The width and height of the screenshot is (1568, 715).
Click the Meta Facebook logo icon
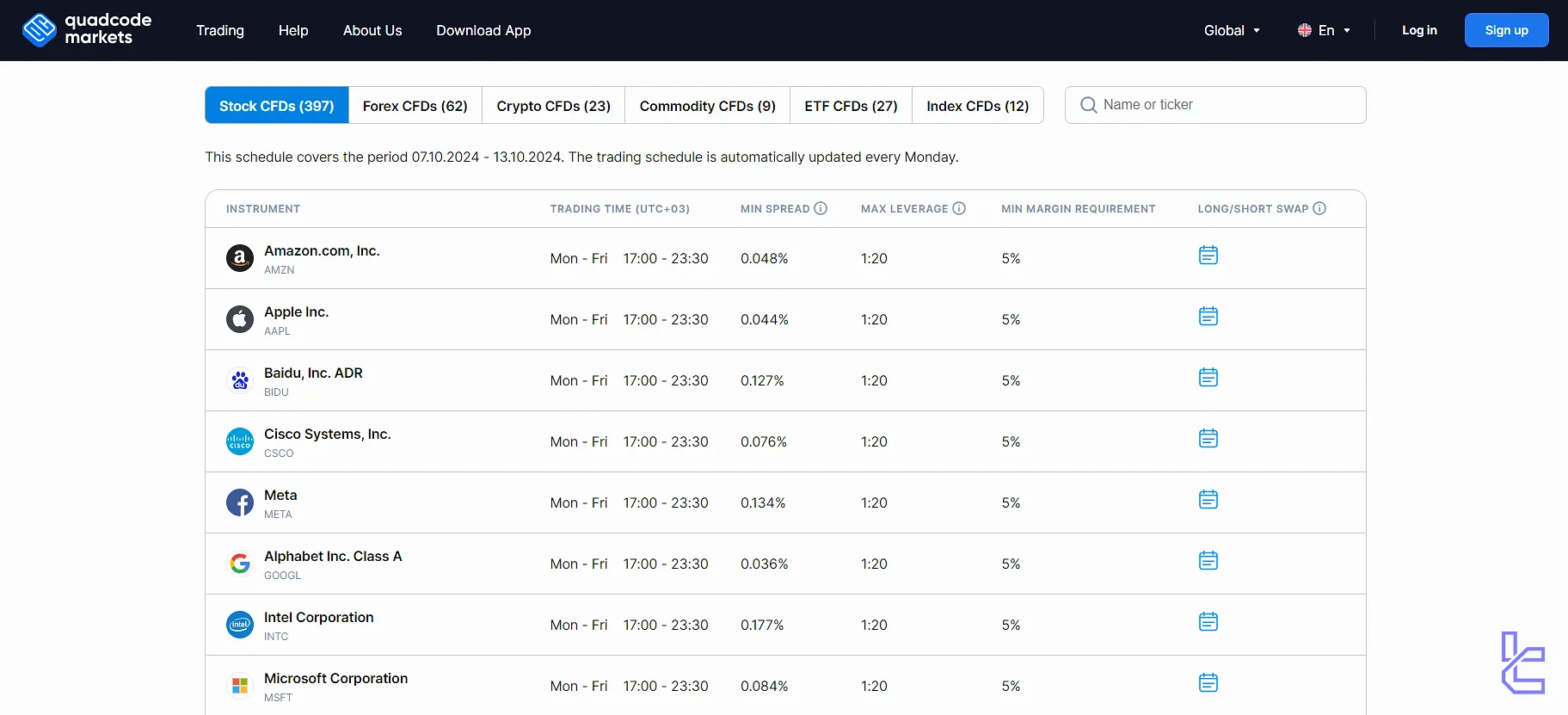coord(240,502)
